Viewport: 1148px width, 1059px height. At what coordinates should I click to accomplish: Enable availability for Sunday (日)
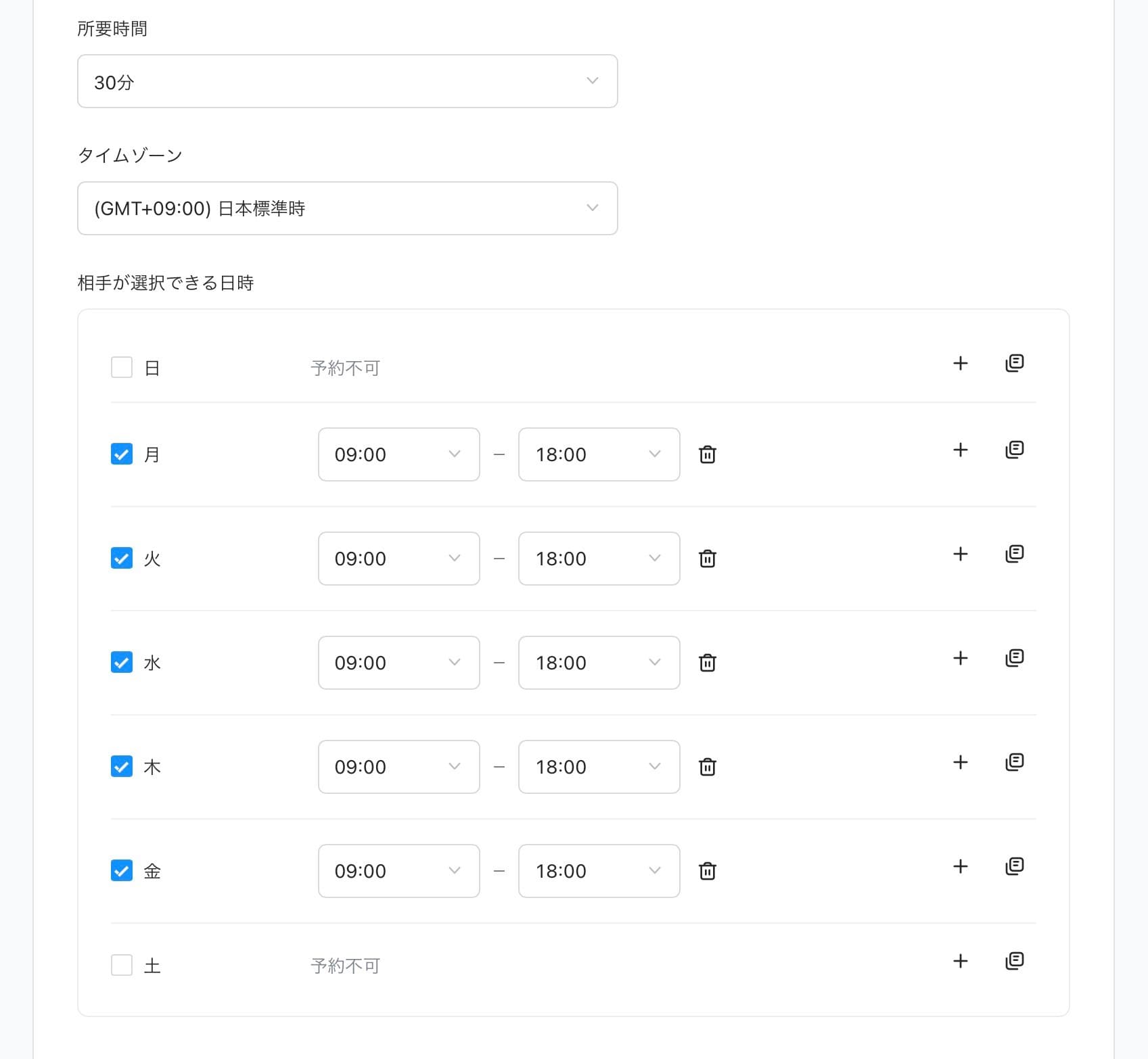[x=122, y=367]
